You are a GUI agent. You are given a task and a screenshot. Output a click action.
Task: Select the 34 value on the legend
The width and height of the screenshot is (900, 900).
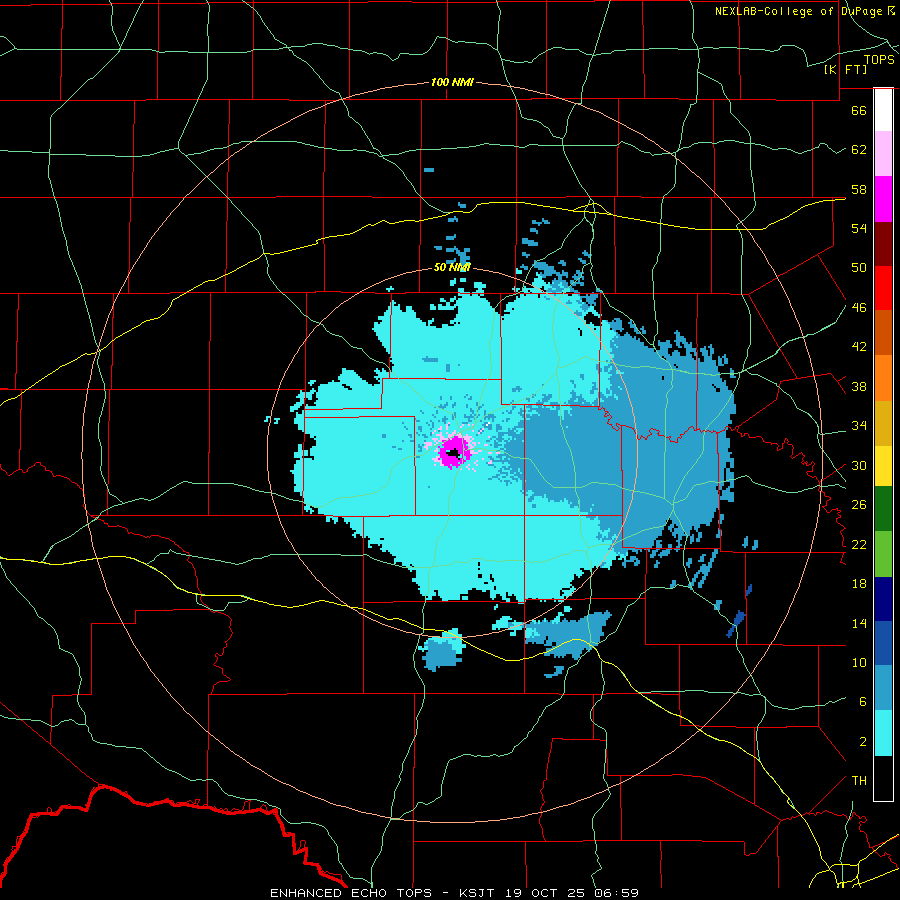(859, 426)
